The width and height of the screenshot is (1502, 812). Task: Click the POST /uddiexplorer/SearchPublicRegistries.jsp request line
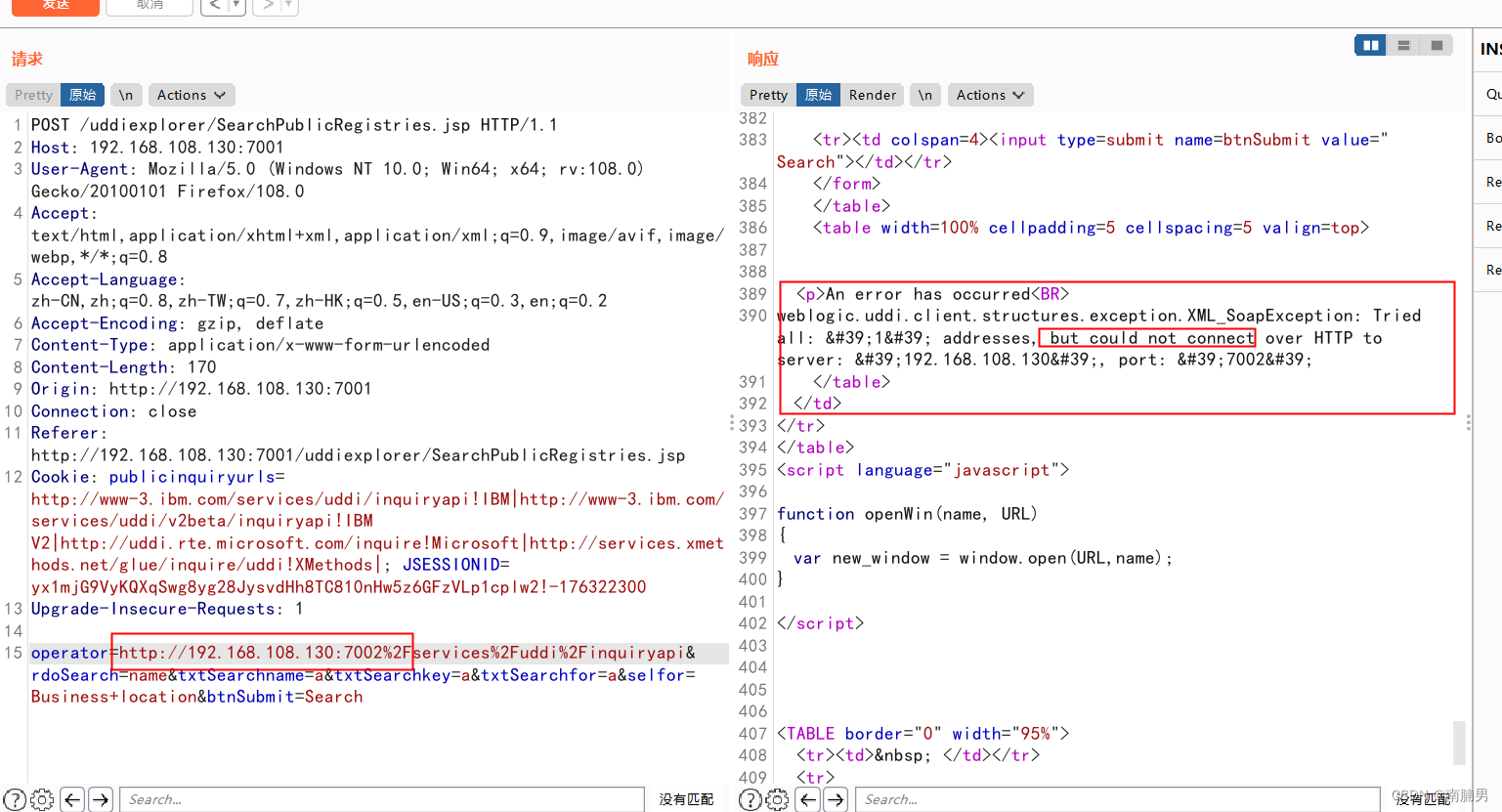[294, 125]
